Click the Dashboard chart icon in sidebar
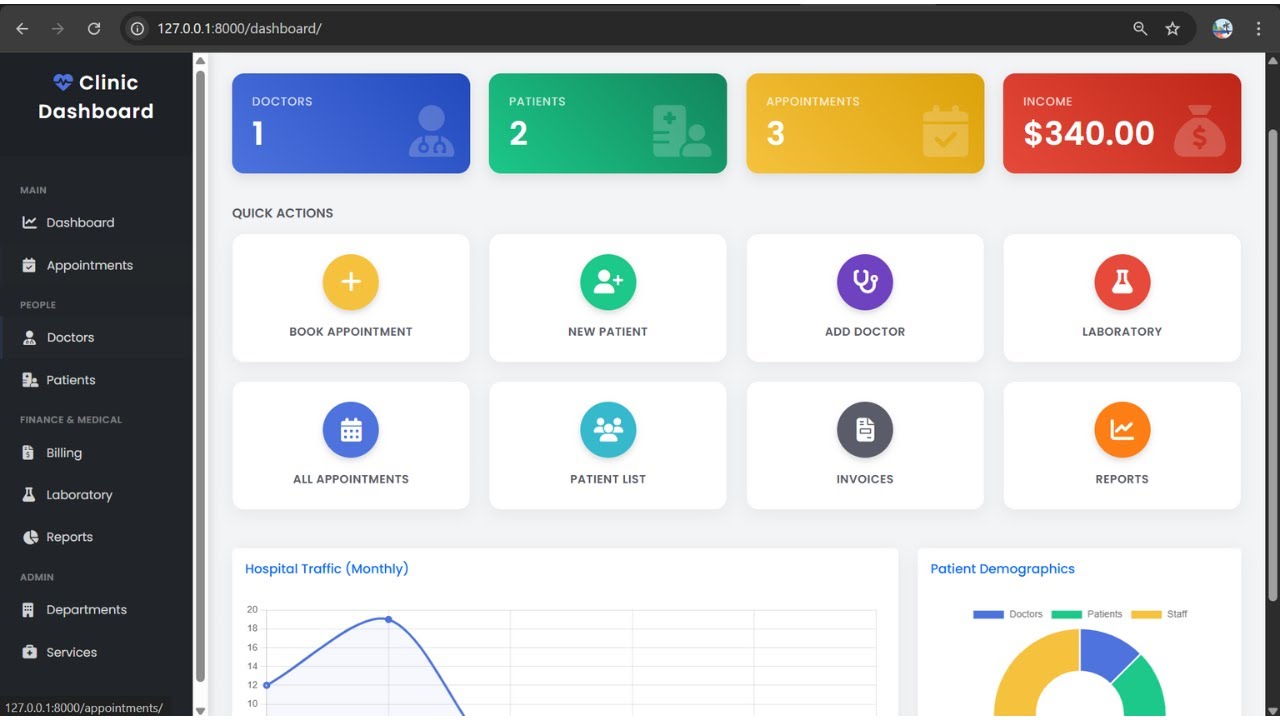The width and height of the screenshot is (1280, 720). pos(29,222)
